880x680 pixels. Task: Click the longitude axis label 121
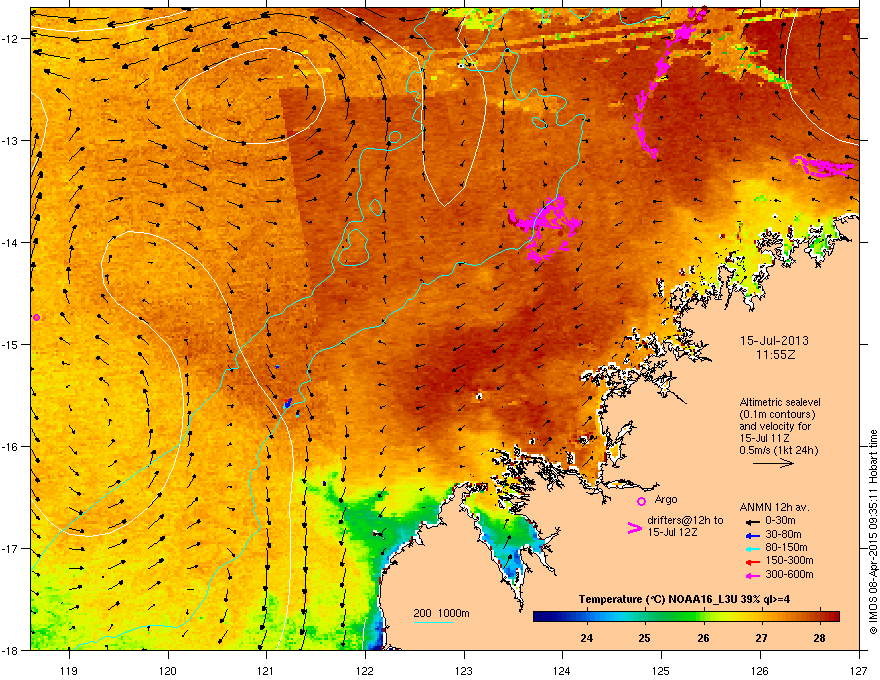coord(266,671)
